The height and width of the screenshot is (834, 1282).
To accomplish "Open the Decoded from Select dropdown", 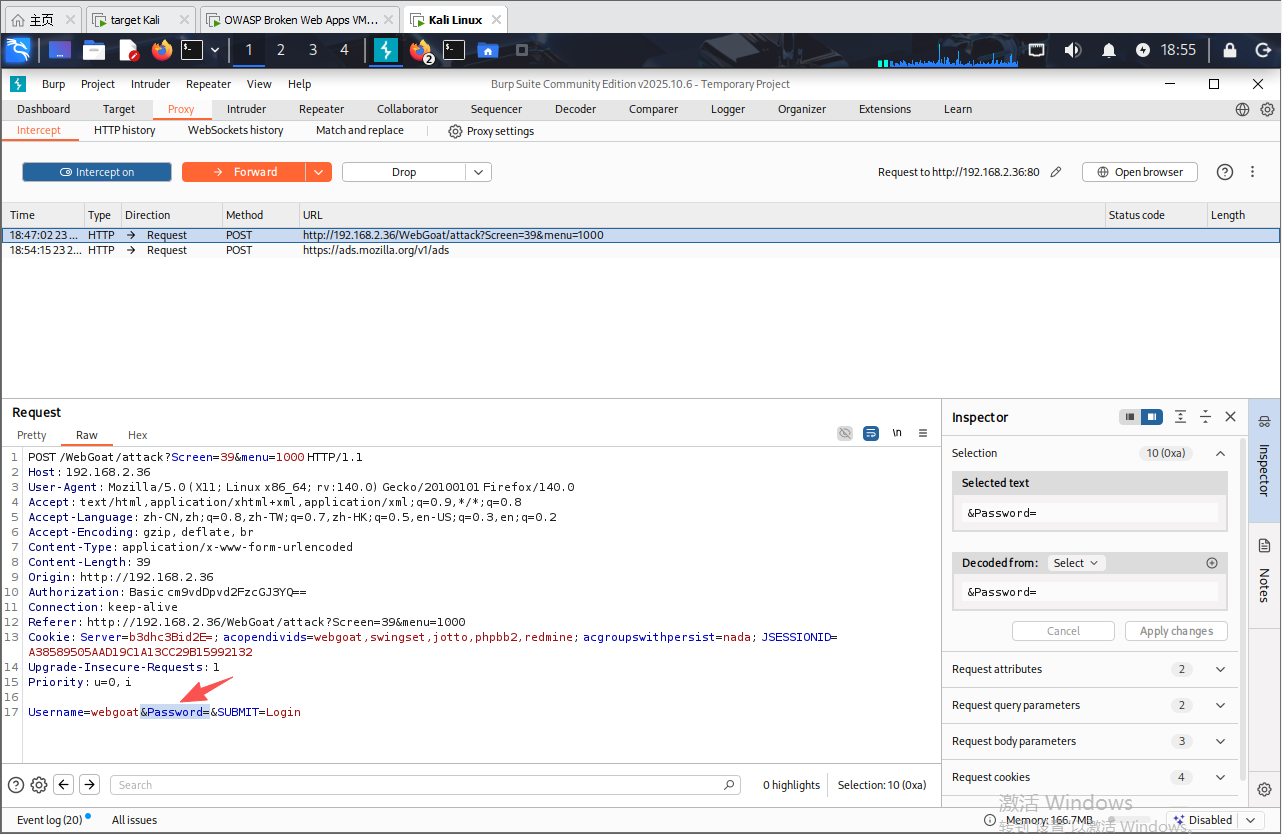I will point(1076,563).
